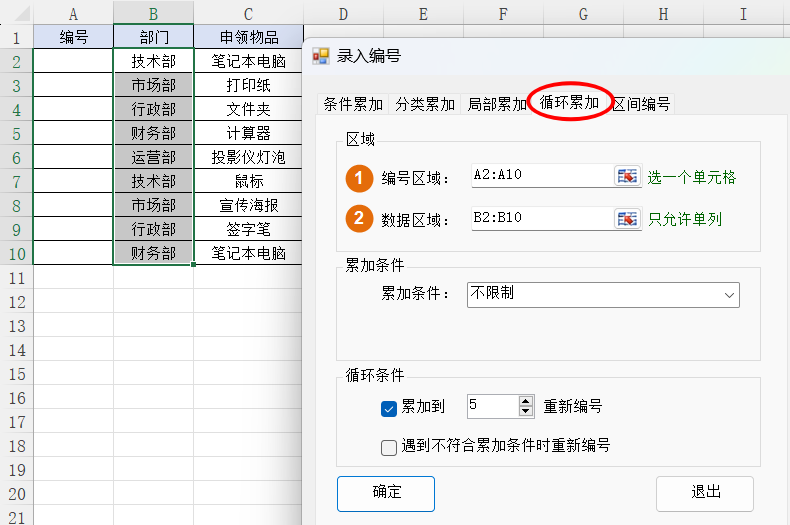Click range picker icon for 编号区域
Viewport: 790px width, 525px height.
point(627,176)
